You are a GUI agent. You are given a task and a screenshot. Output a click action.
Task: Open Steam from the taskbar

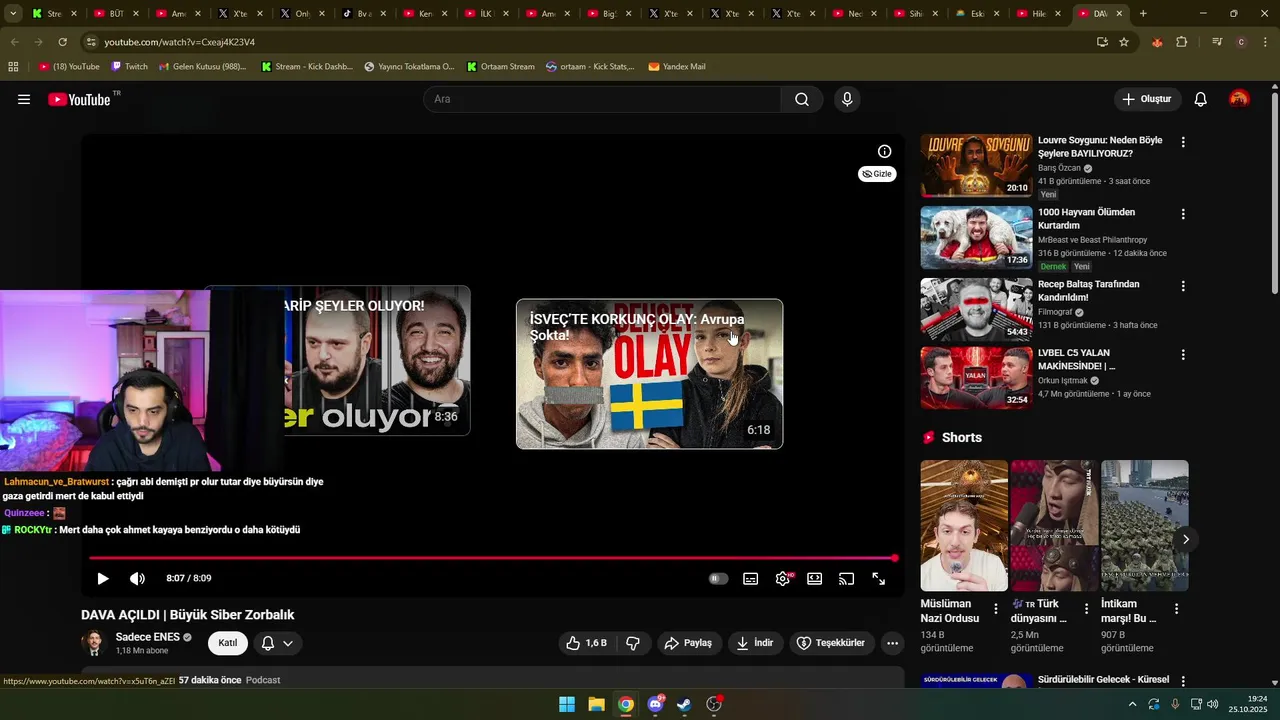coord(684,704)
